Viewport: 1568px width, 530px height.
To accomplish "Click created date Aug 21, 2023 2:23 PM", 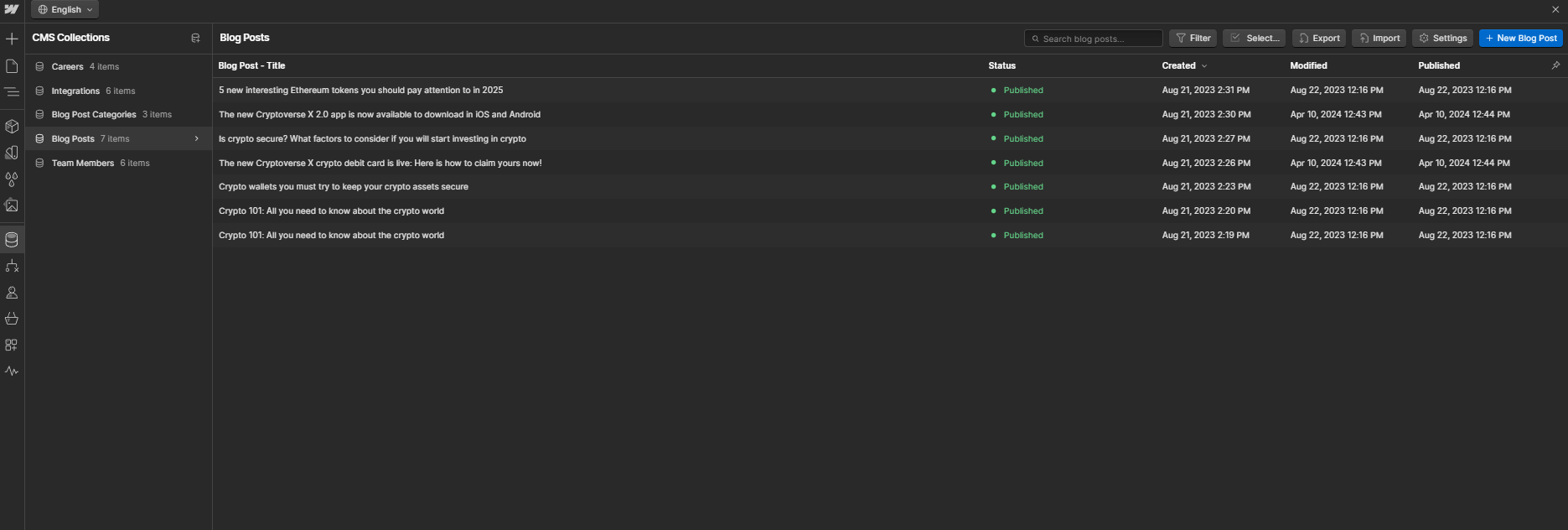I will [x=1206, y=186].
